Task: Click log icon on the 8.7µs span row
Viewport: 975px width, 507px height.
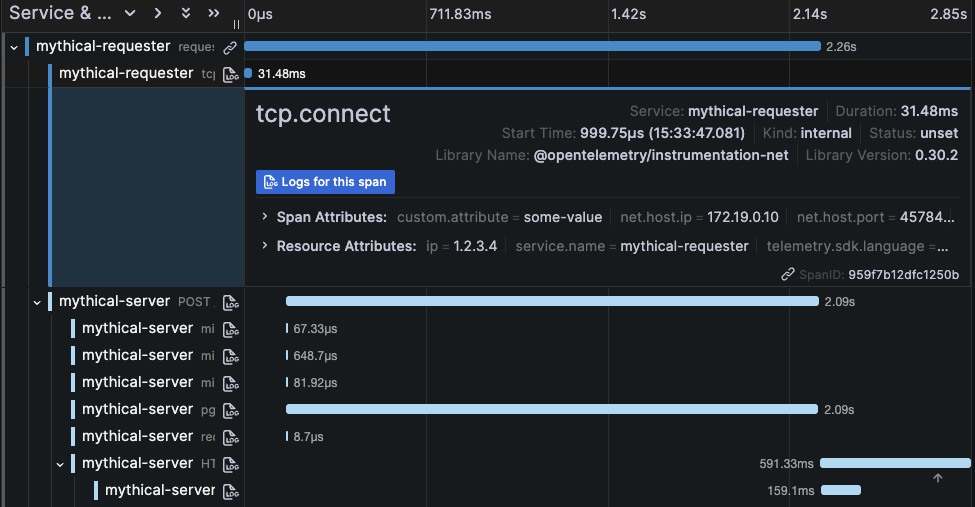Action: coord(230,437)
